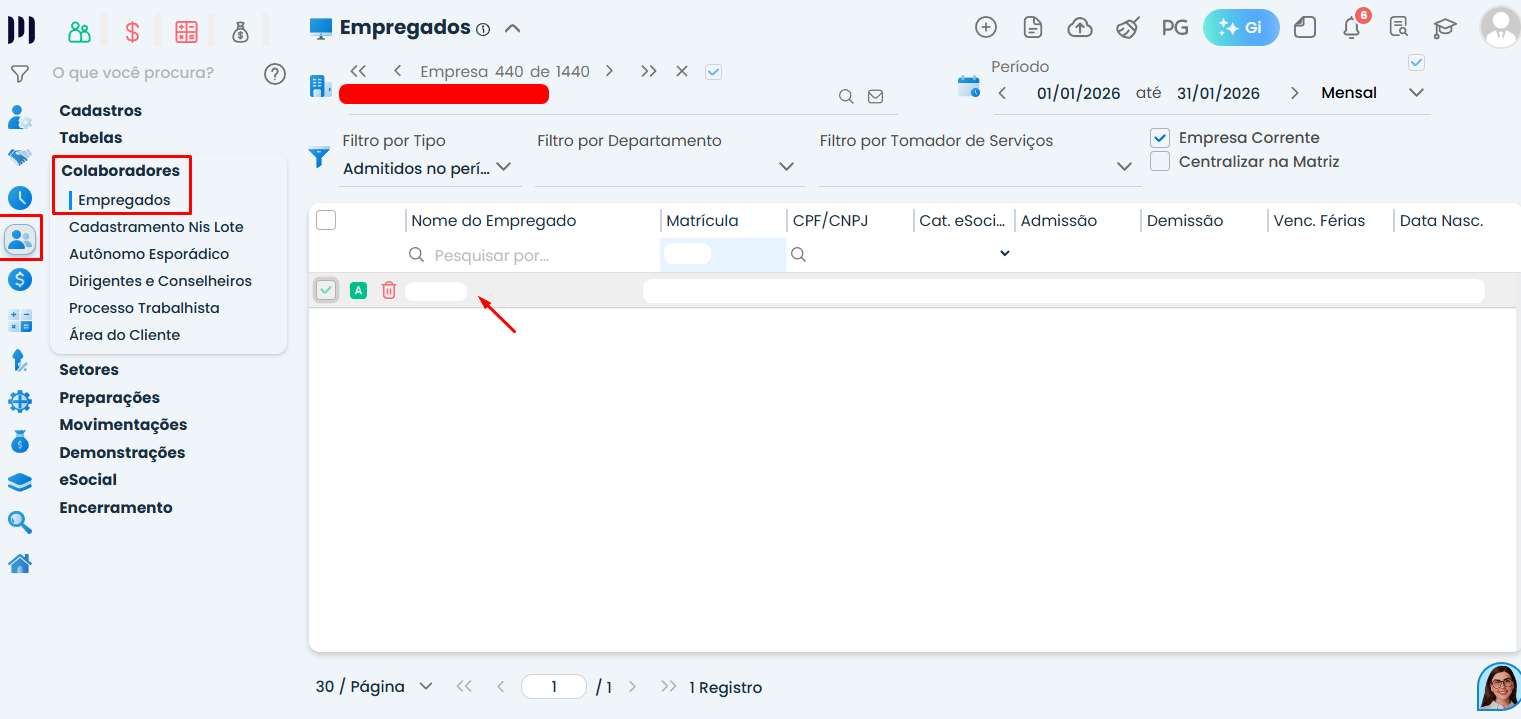Click the menu search field
This screenshot has height=719, width=1521.
click(x=150, y=73)
